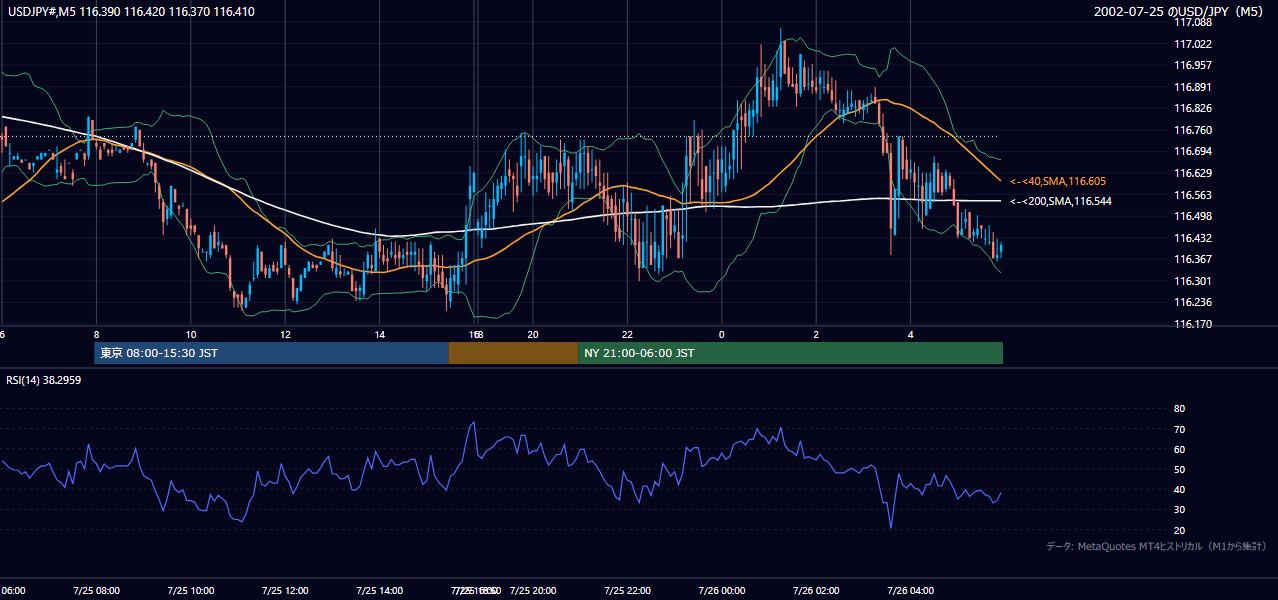Click bottom time label 7/25 14:00
Image resolution: width=1278 pixels, height=600 pixels.
click(x=379, y=590)
